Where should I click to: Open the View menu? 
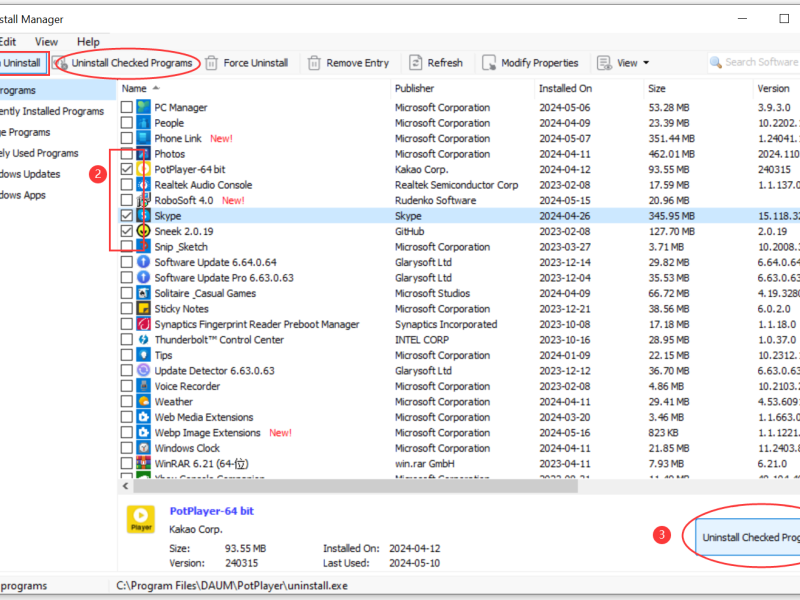pos(46,42)
